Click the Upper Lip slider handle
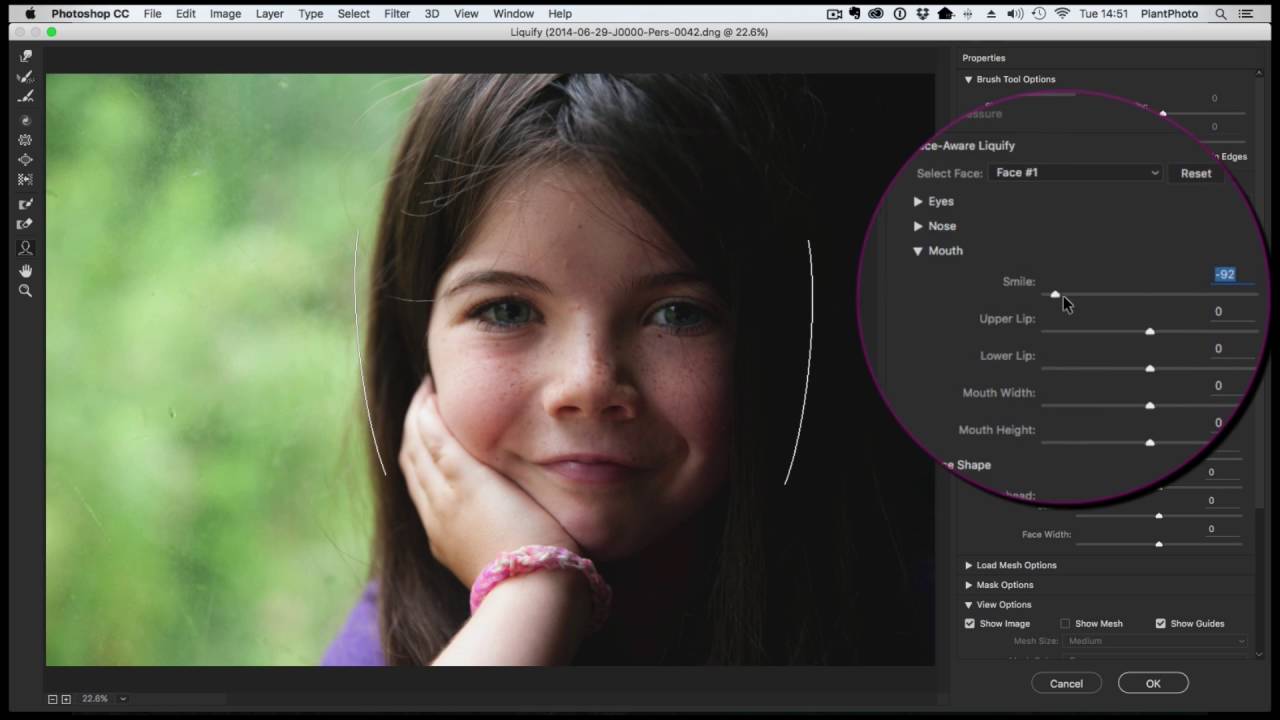This screenshot has width=1280, height=720. tap(1150, 331)
